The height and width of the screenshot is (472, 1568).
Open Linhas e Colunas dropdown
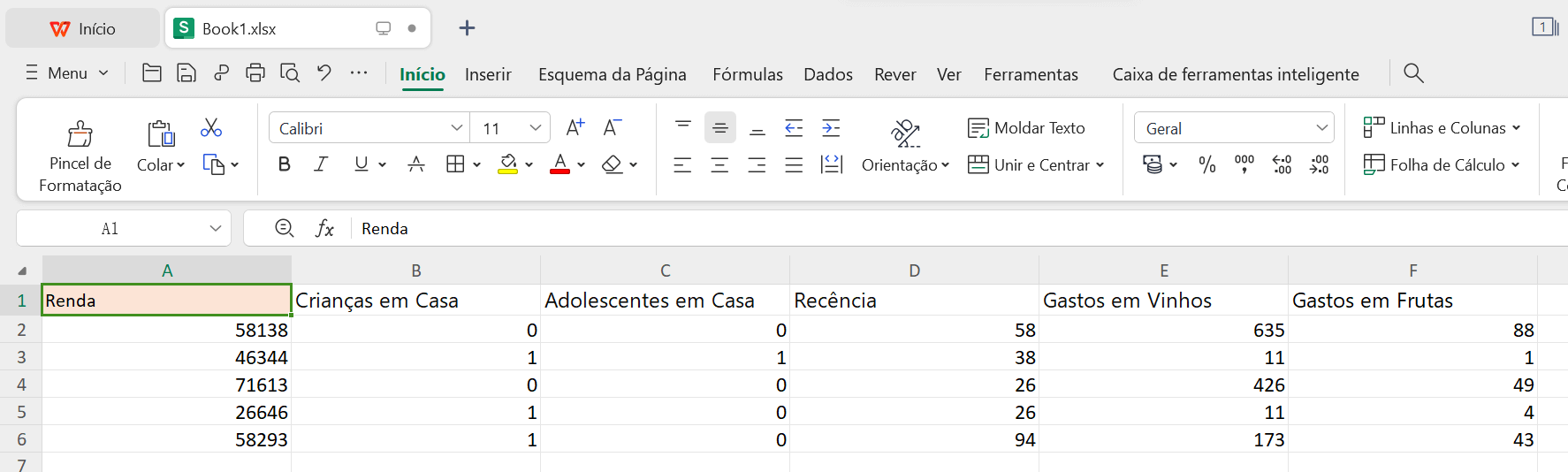click(x=1442, y=128)
